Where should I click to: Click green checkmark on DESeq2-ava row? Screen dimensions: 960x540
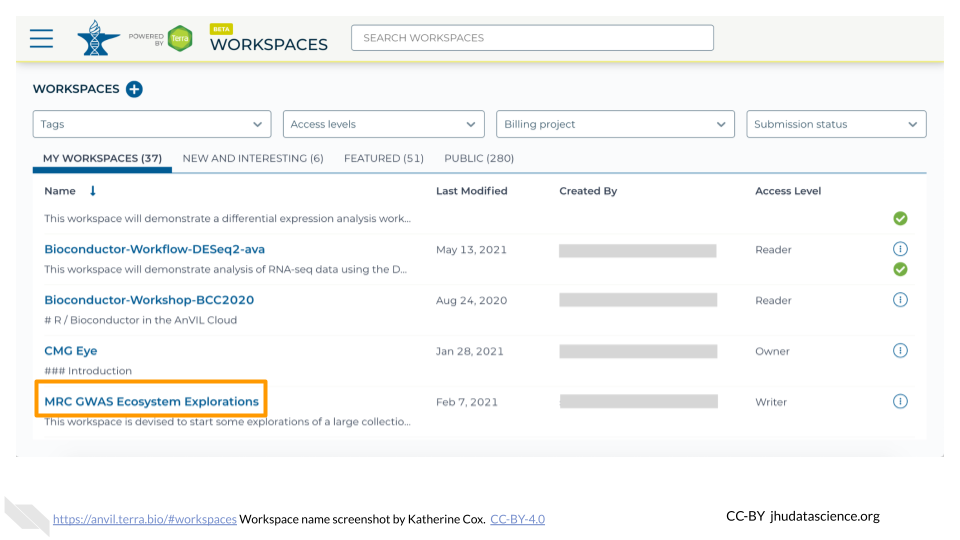point(900,269)
